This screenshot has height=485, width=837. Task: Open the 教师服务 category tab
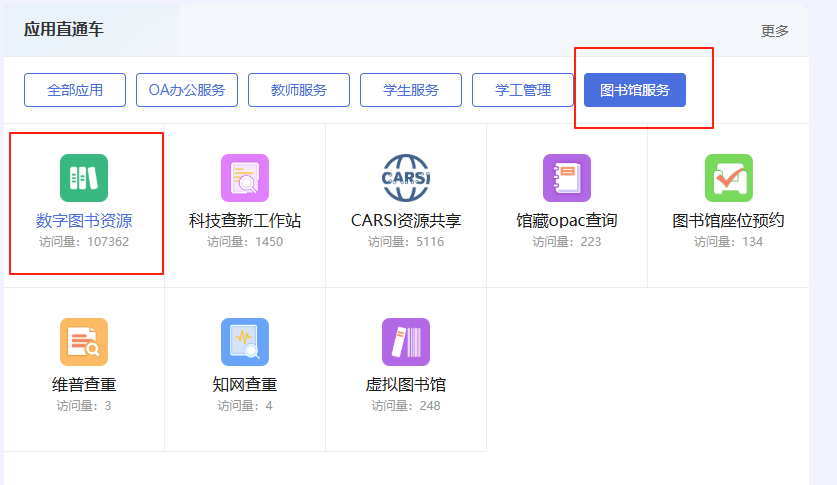tap(299, 90)
